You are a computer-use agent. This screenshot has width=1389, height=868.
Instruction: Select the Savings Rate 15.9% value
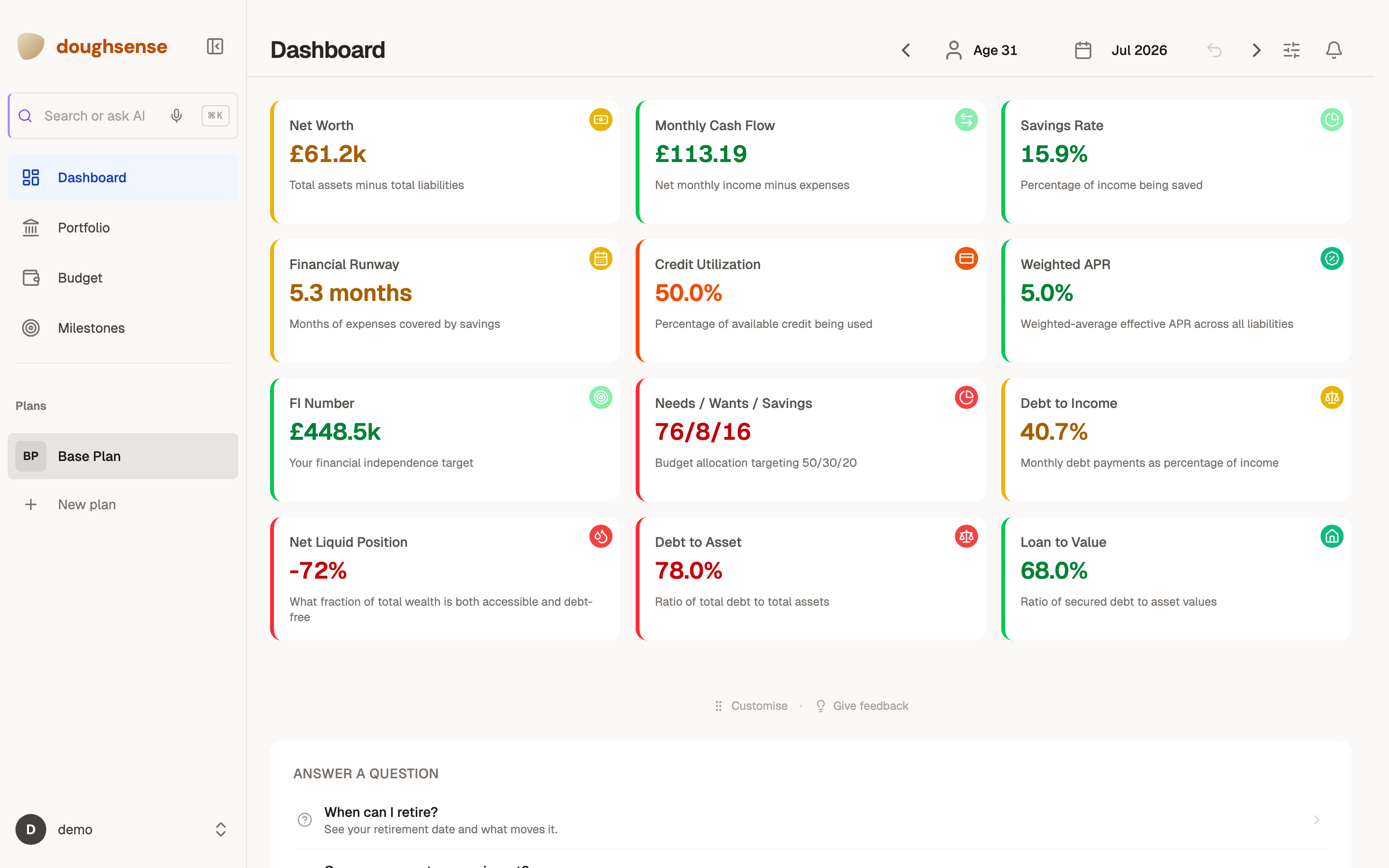coord(1054,154)
